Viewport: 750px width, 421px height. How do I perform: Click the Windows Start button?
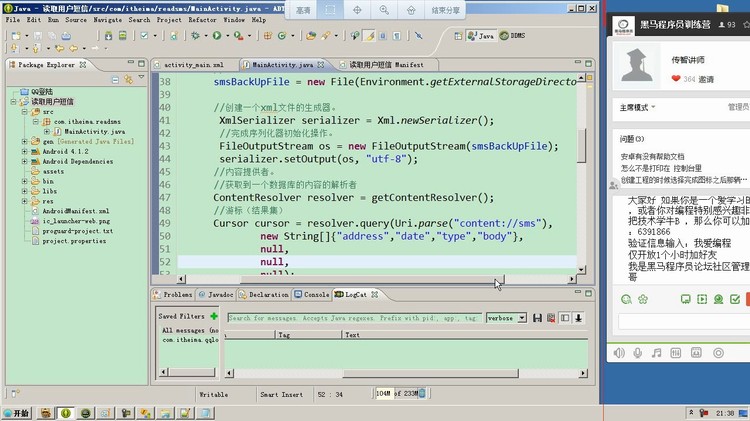16,413
